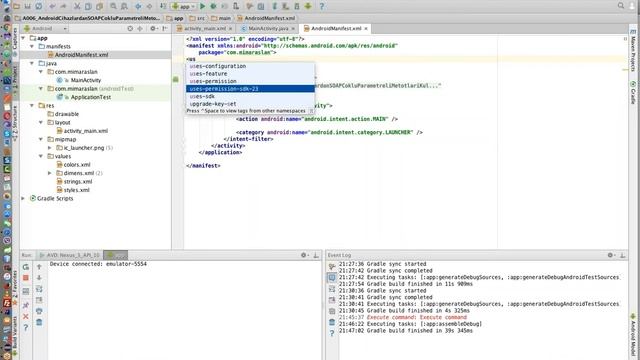Open the app run configuration dropdown
This screenshot has width=640, height=360.
click(x=183, y=6)
